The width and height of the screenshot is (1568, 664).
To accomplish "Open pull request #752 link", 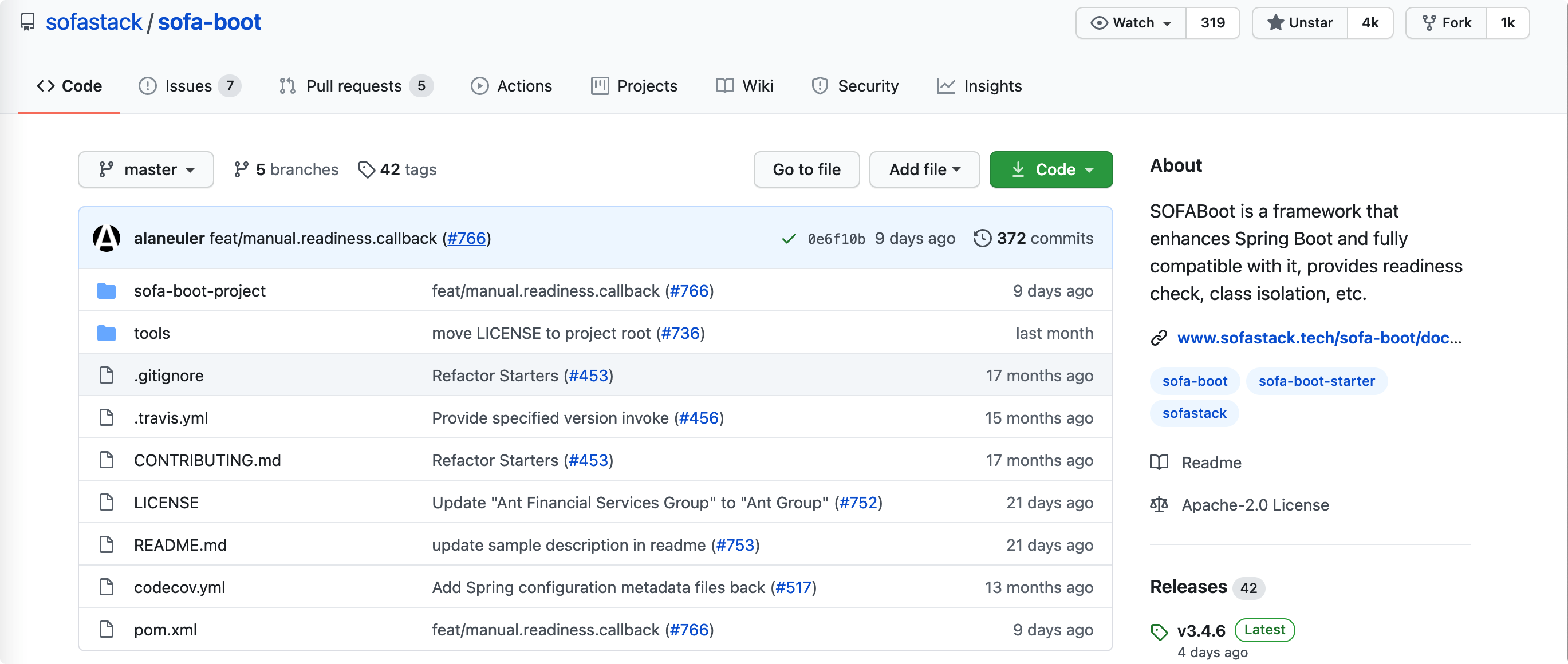I will click(858, 503).
